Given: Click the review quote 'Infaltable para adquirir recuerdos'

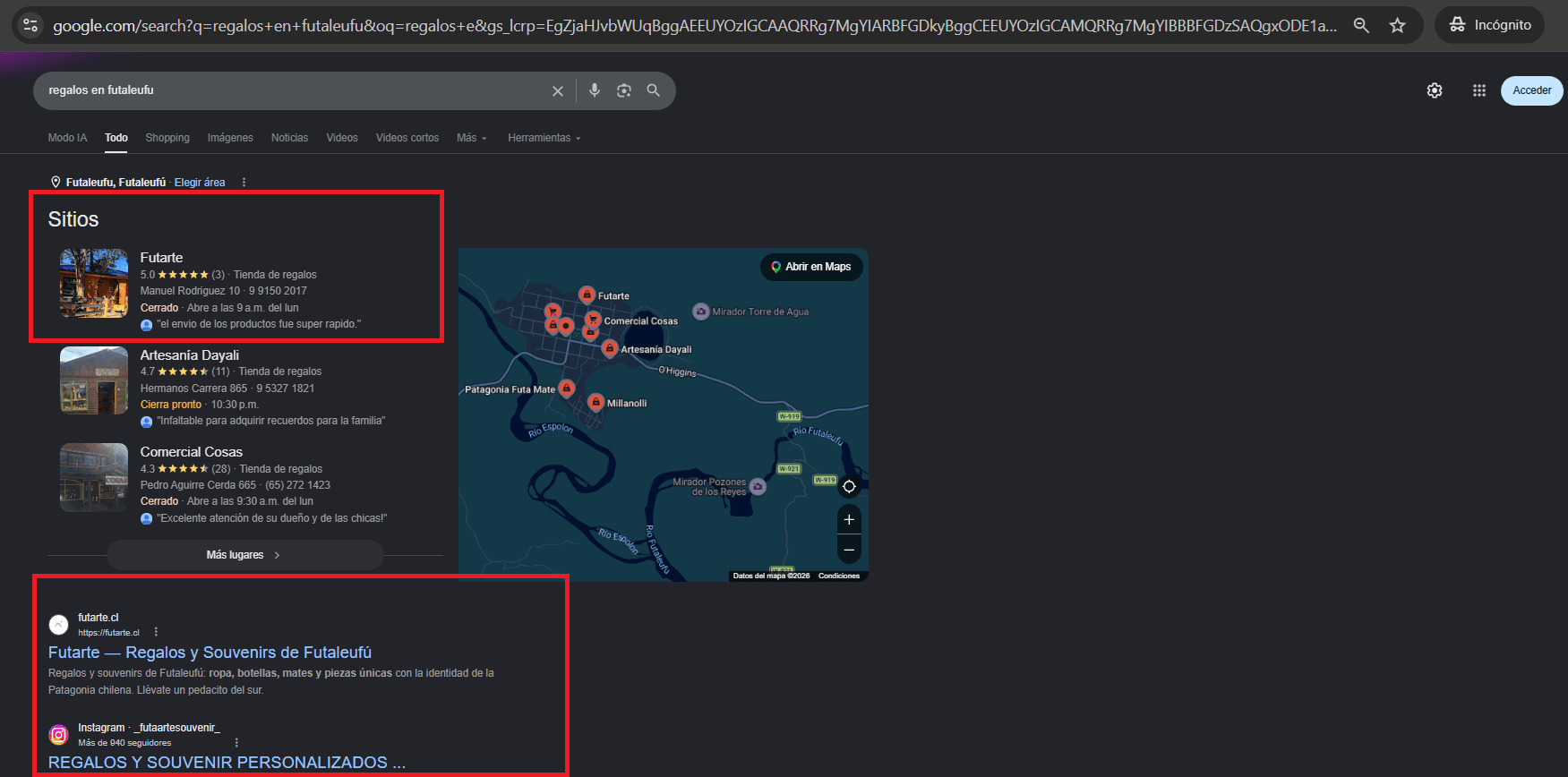Looking at the screenshot, I should [x=271, y=421].
